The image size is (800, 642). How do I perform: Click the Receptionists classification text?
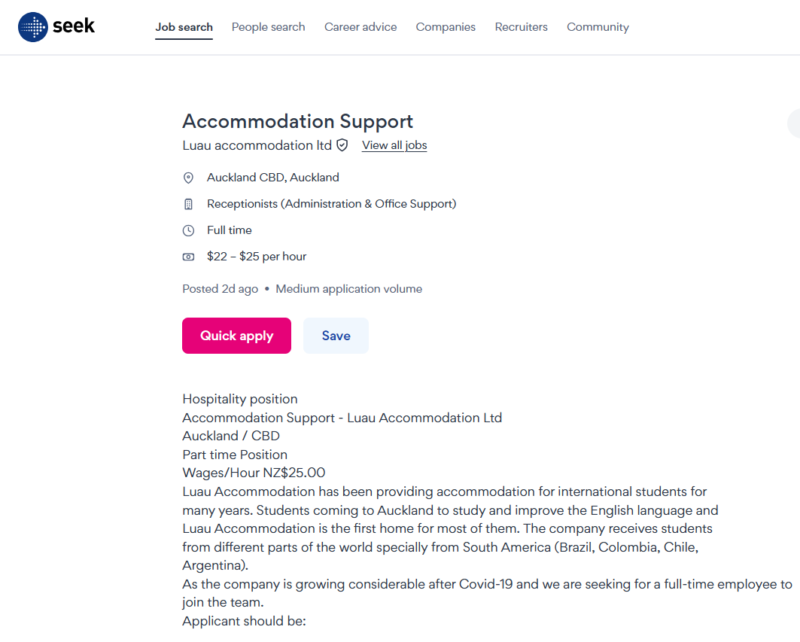tap(331, 204)
